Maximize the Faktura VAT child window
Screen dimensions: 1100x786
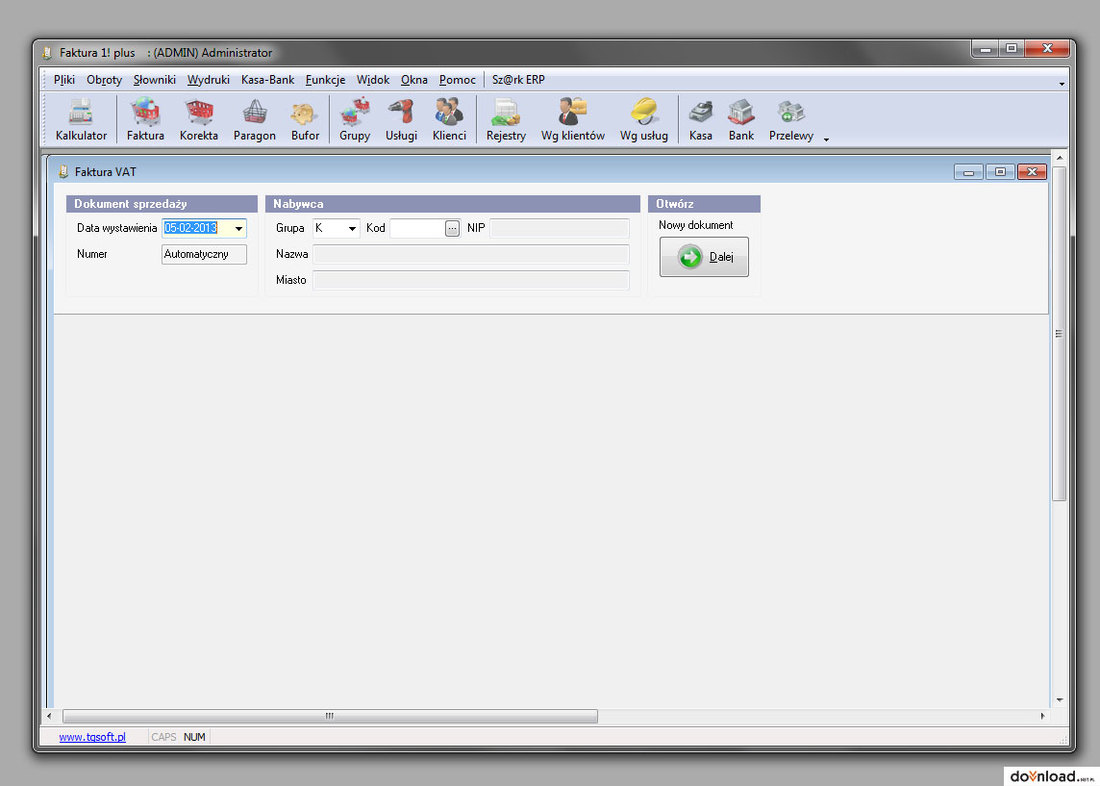[1000, 172]
